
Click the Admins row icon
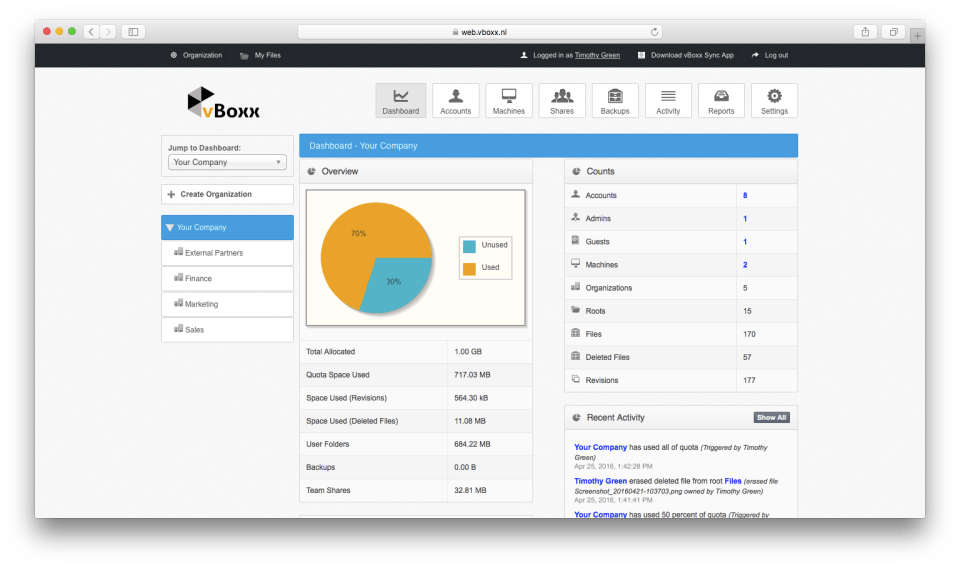coord(576,217)
